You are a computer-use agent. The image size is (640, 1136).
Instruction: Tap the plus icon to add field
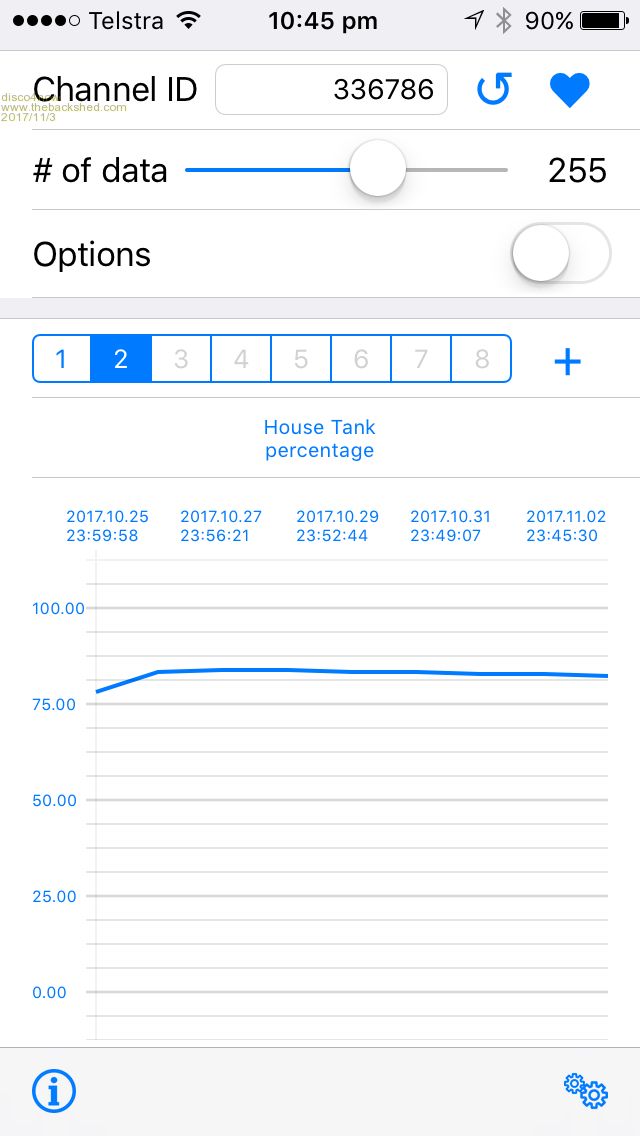(x=567, y=361)
